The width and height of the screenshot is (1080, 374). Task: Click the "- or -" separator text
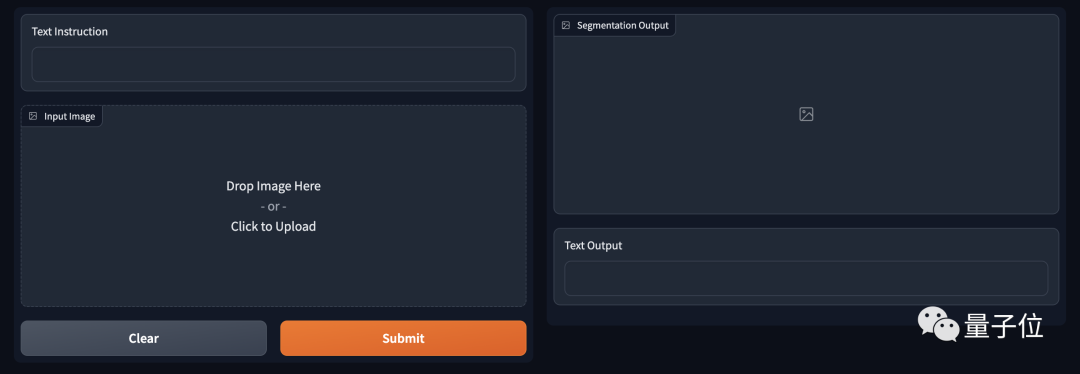(273, 207)
